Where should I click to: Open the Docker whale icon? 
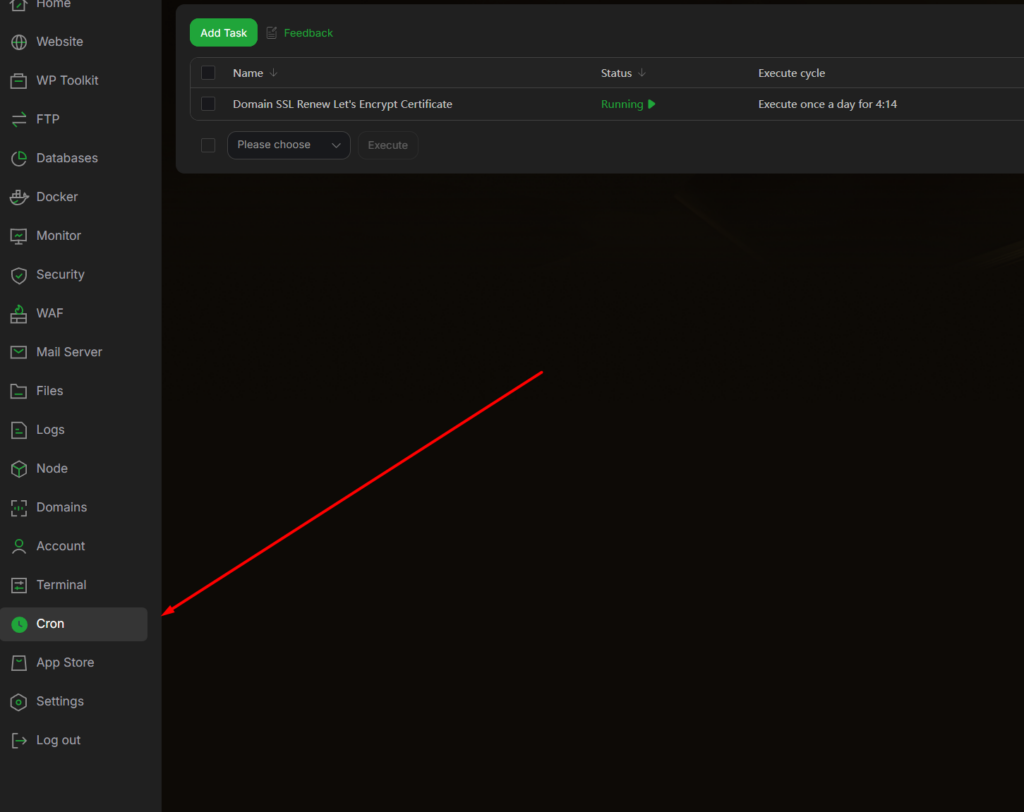19,197
